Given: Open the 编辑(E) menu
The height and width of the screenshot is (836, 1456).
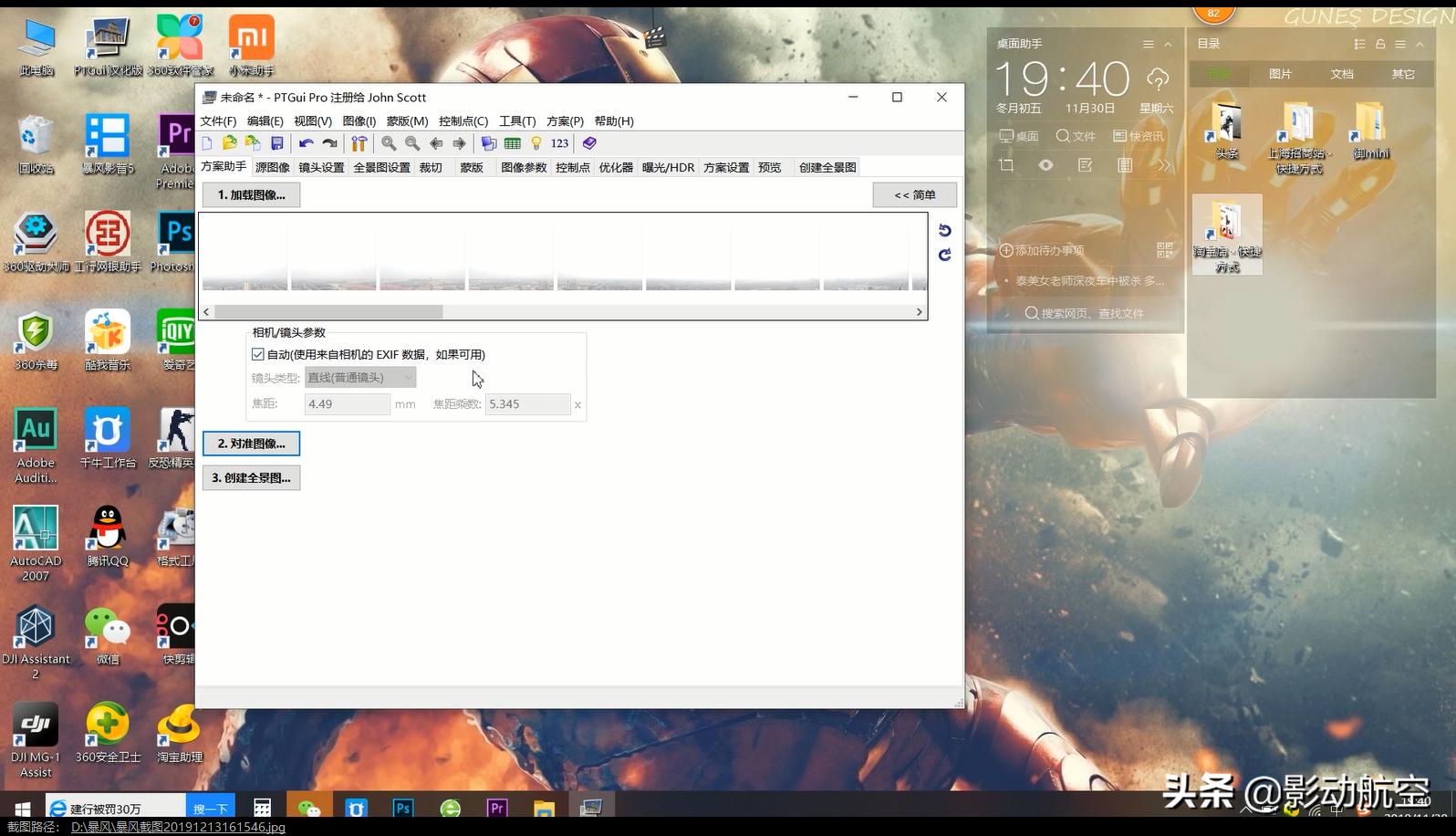Looking at the screenshot, I should click(265, 120).
